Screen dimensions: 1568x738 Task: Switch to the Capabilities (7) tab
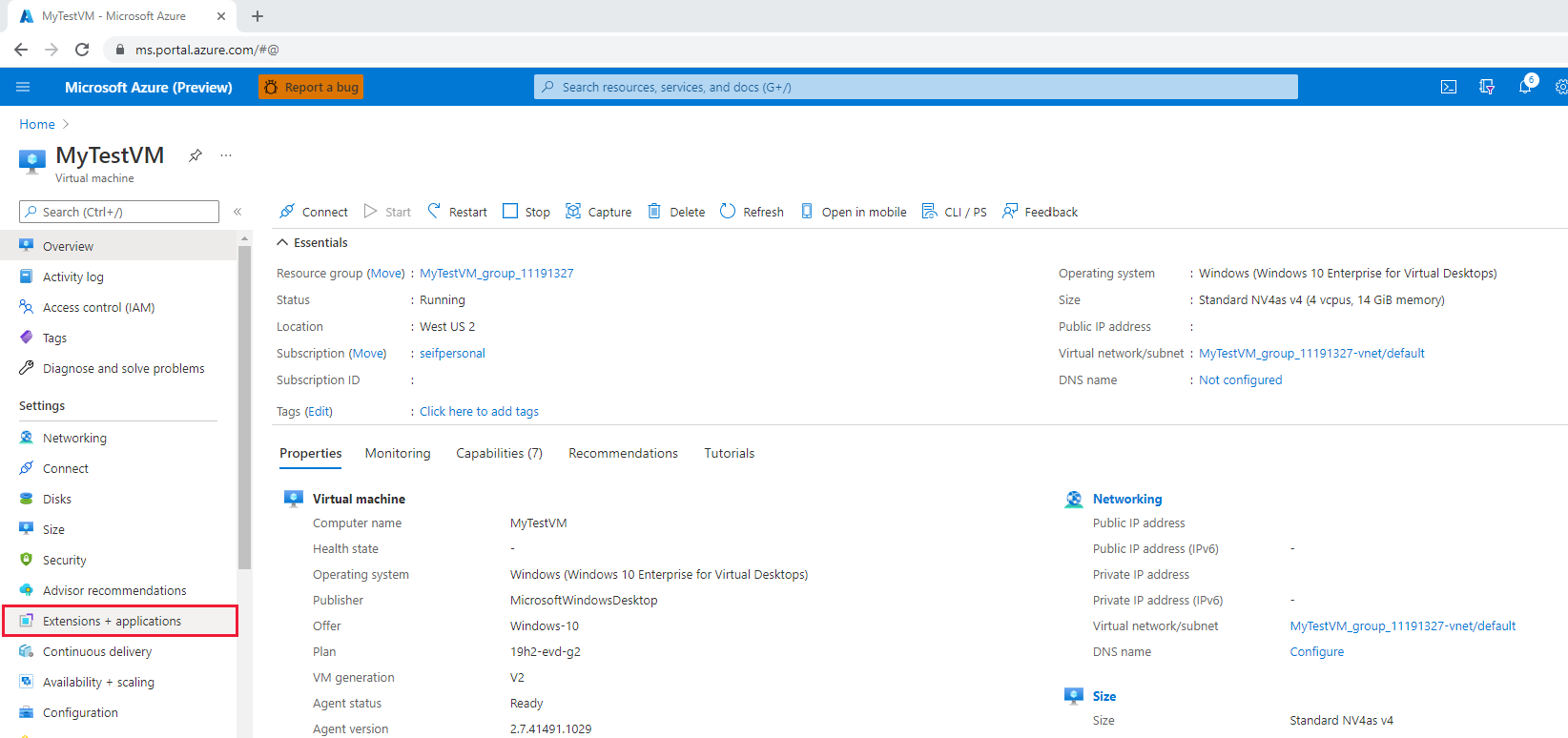tap(499, 453)
